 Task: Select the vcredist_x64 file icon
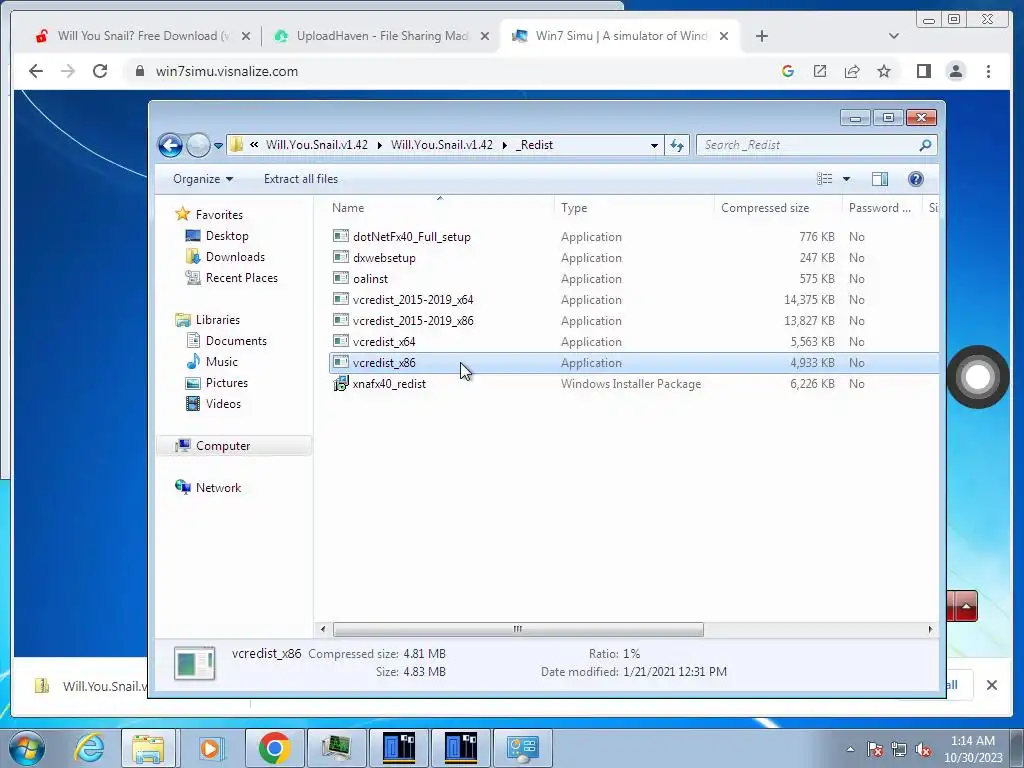click(341, 342)
